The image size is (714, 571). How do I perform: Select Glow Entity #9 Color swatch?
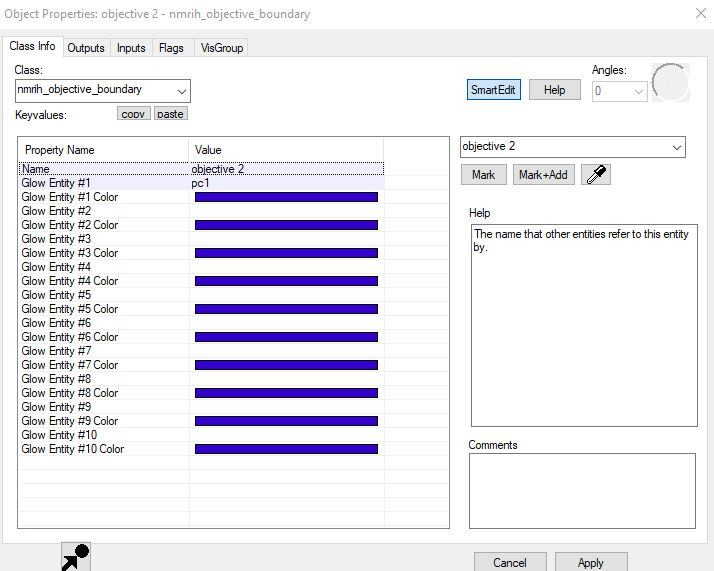(x=286, y=421)
